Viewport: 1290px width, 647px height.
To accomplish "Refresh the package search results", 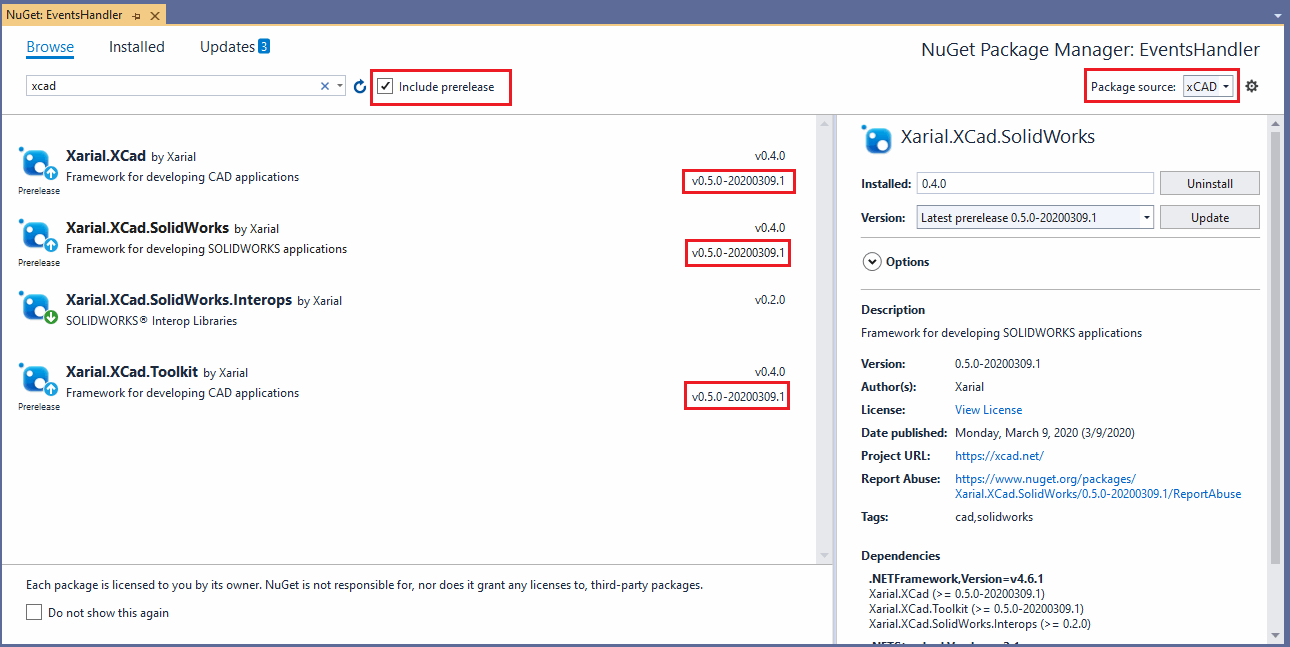I will 360,87.
